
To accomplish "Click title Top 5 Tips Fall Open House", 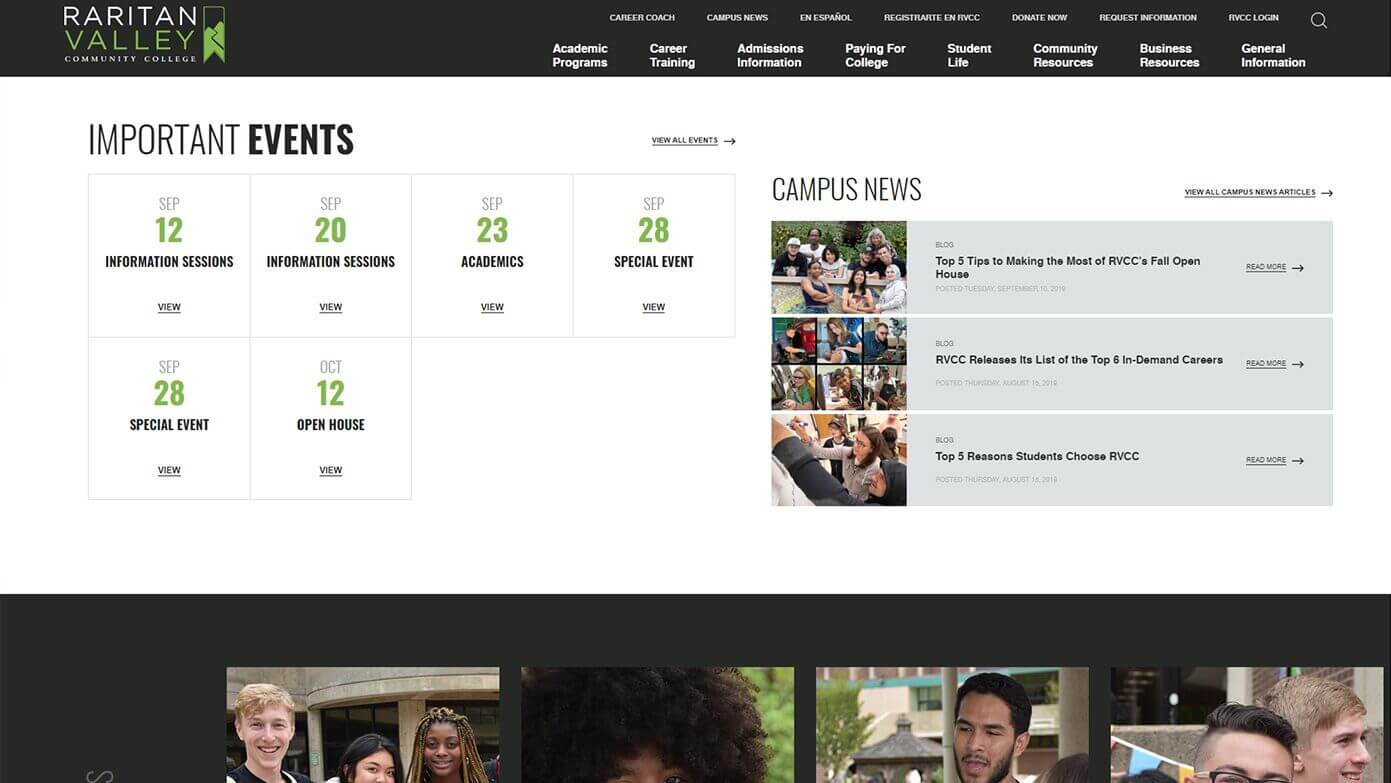I will point(1068,268).
